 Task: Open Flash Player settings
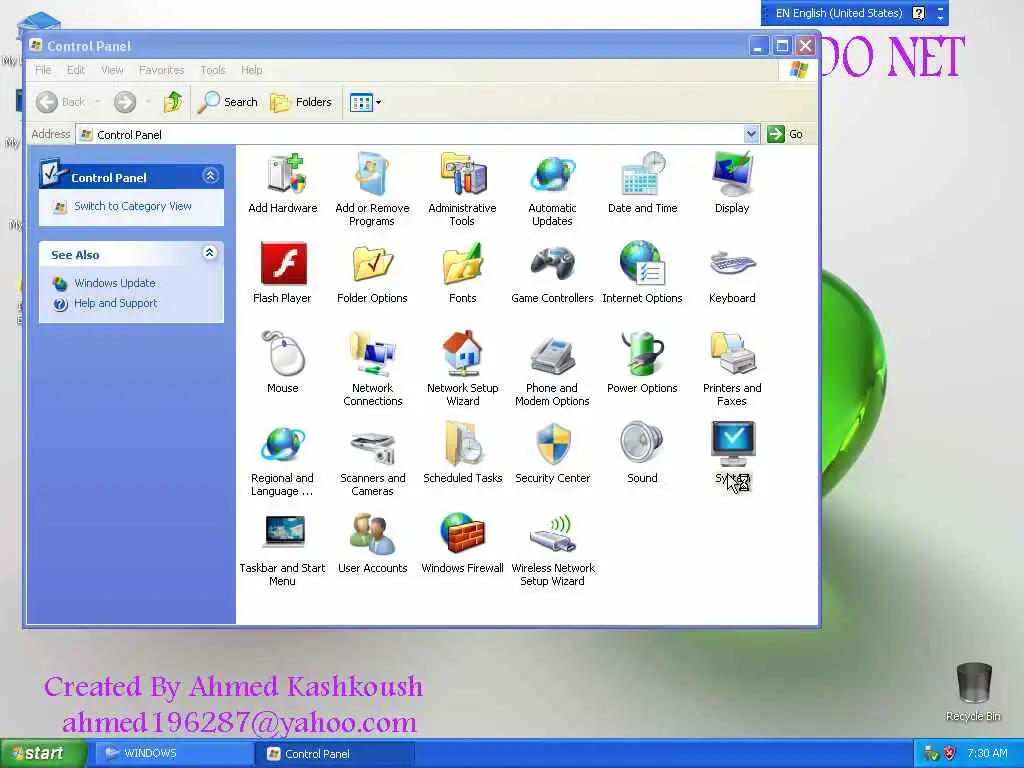pos(282,273)
